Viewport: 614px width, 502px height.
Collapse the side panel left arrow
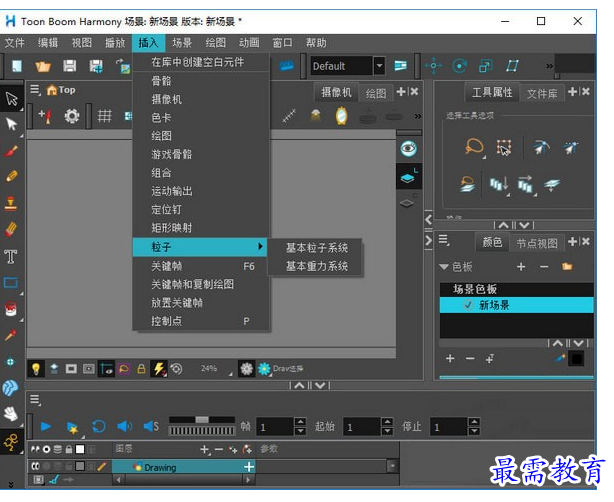pos(428,219)
